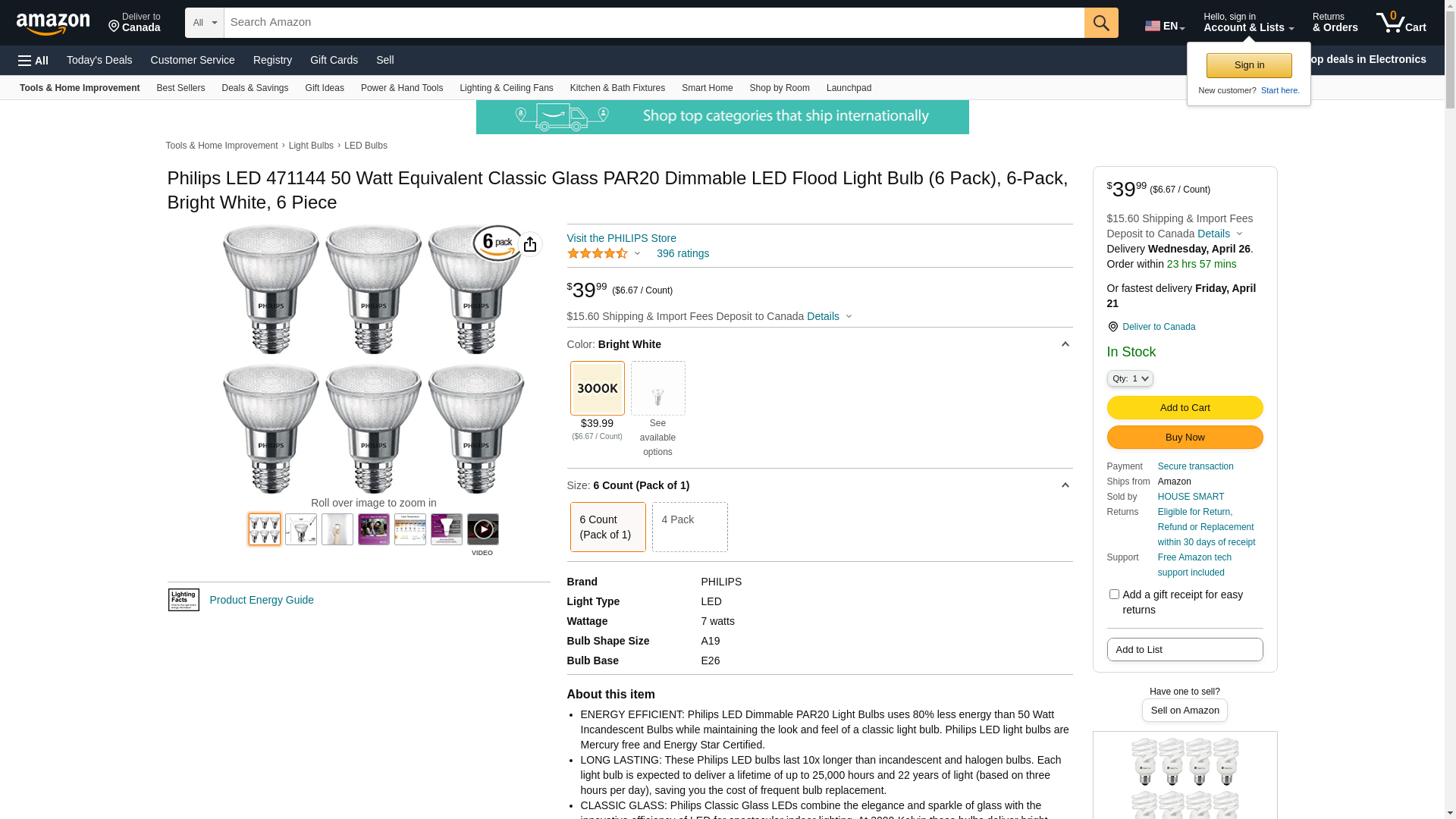Screen dimensions: 1456x819
Task: Play the product video thumbnail
Action: 483,529
